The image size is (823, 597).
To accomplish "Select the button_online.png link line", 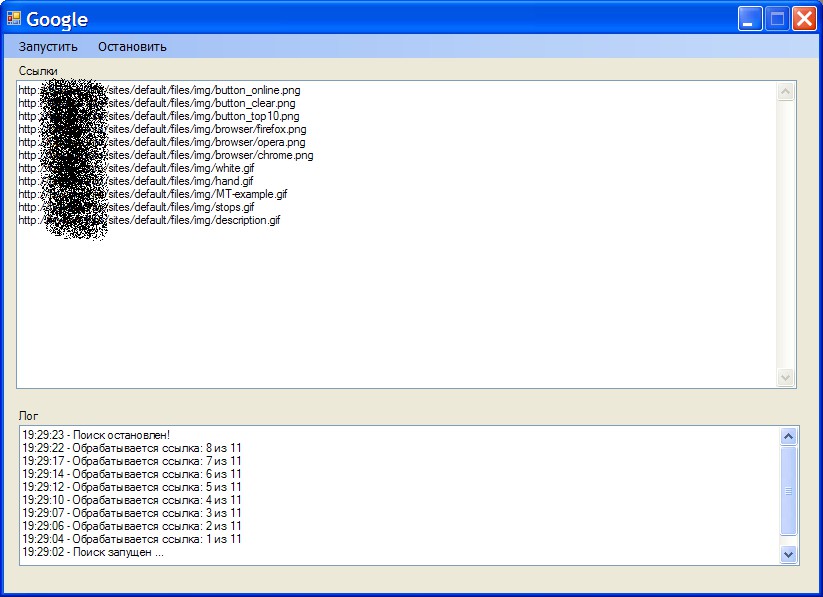I will (160, 90).
